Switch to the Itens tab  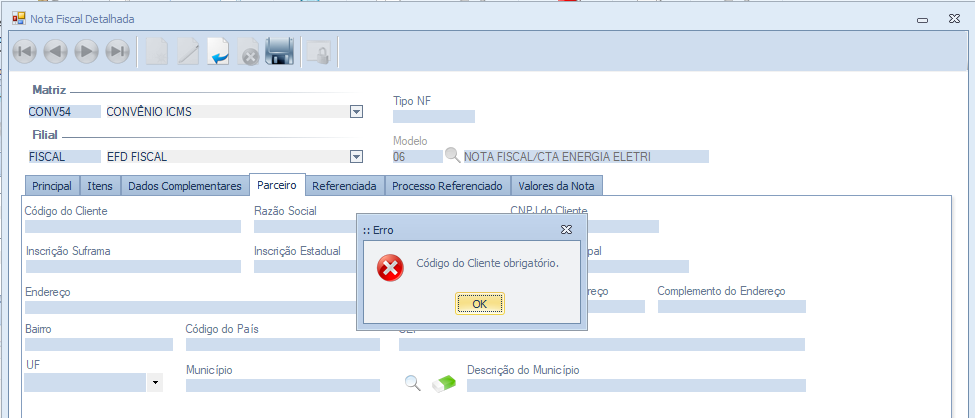100,185
